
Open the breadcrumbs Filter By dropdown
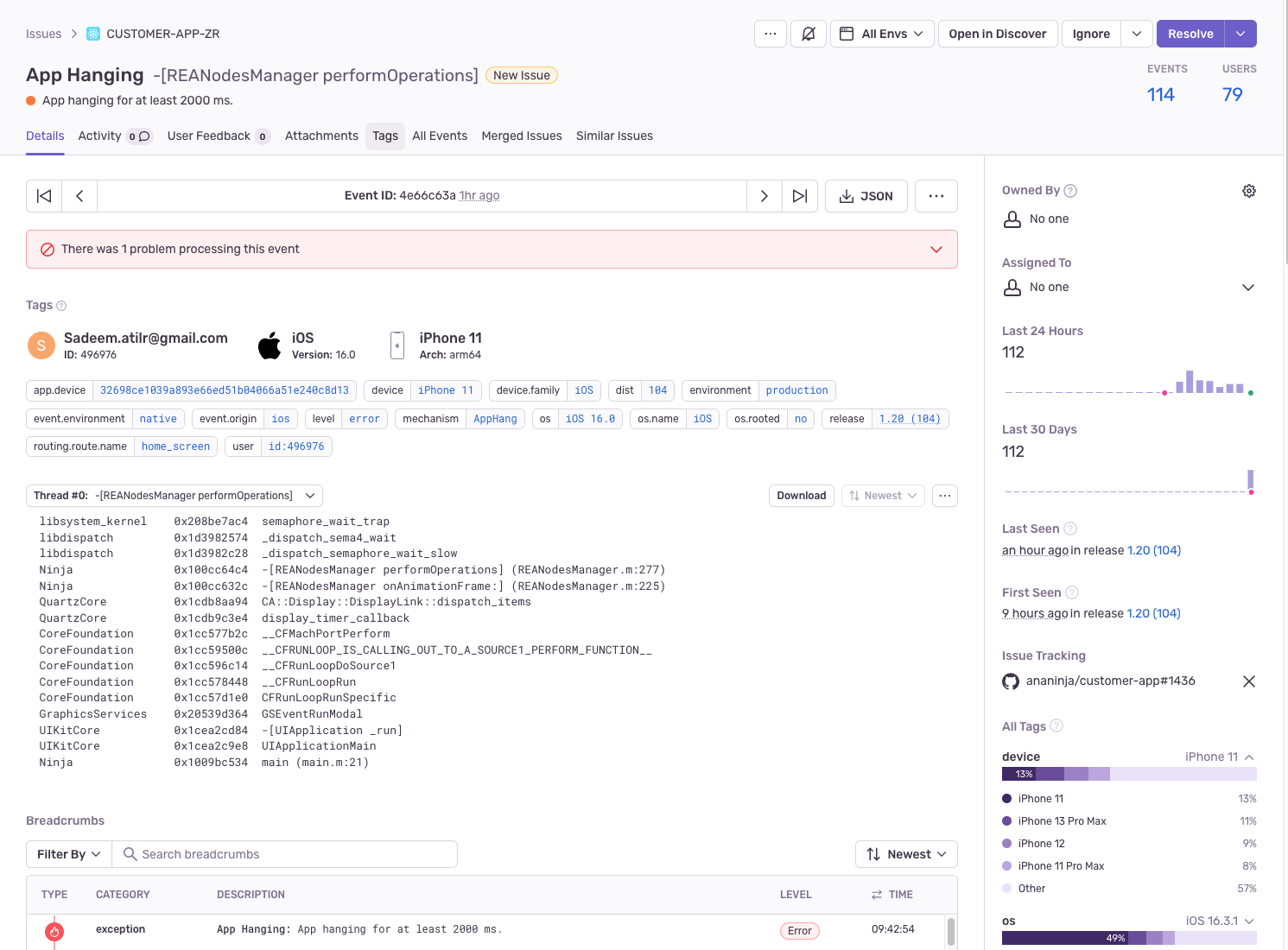click(x=68, y=854)
